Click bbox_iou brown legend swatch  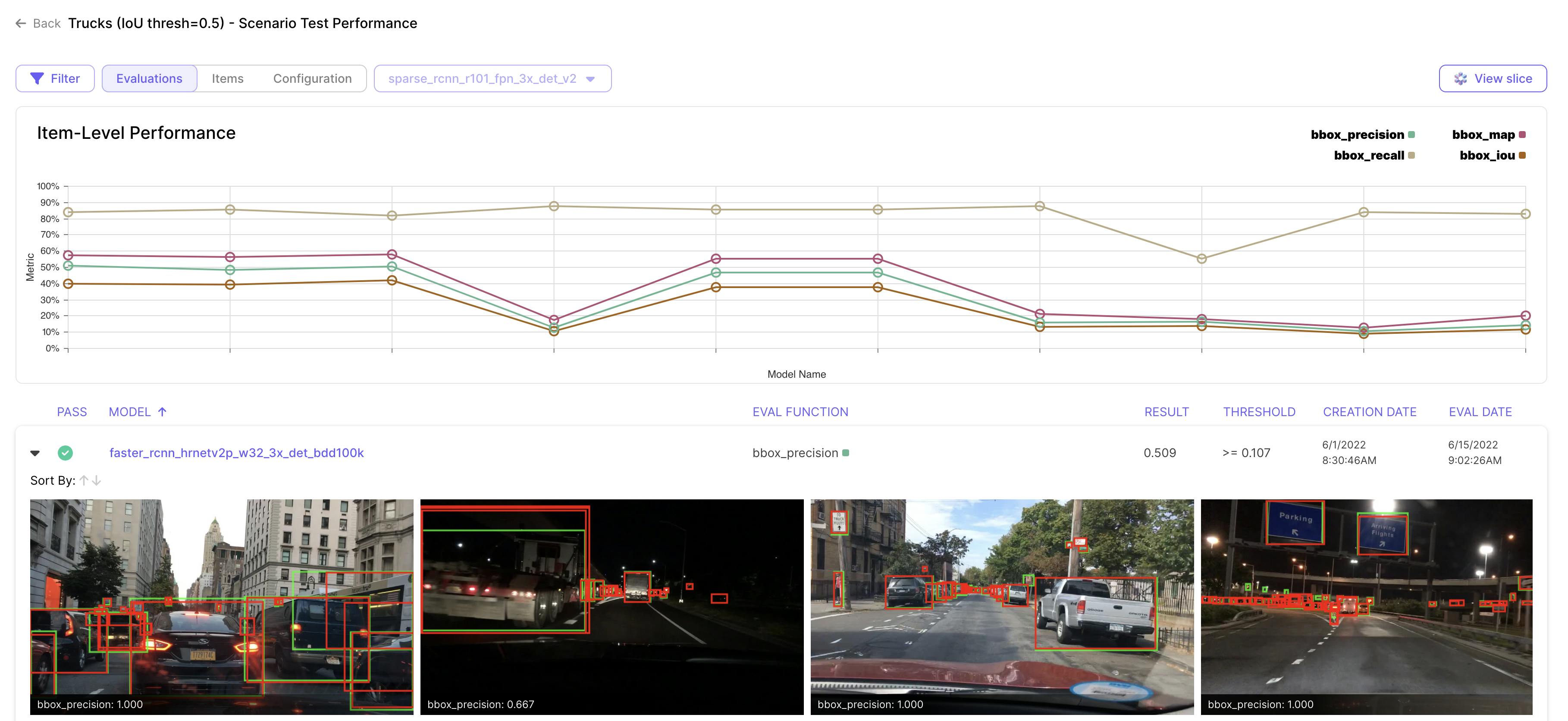[1522, 155]
